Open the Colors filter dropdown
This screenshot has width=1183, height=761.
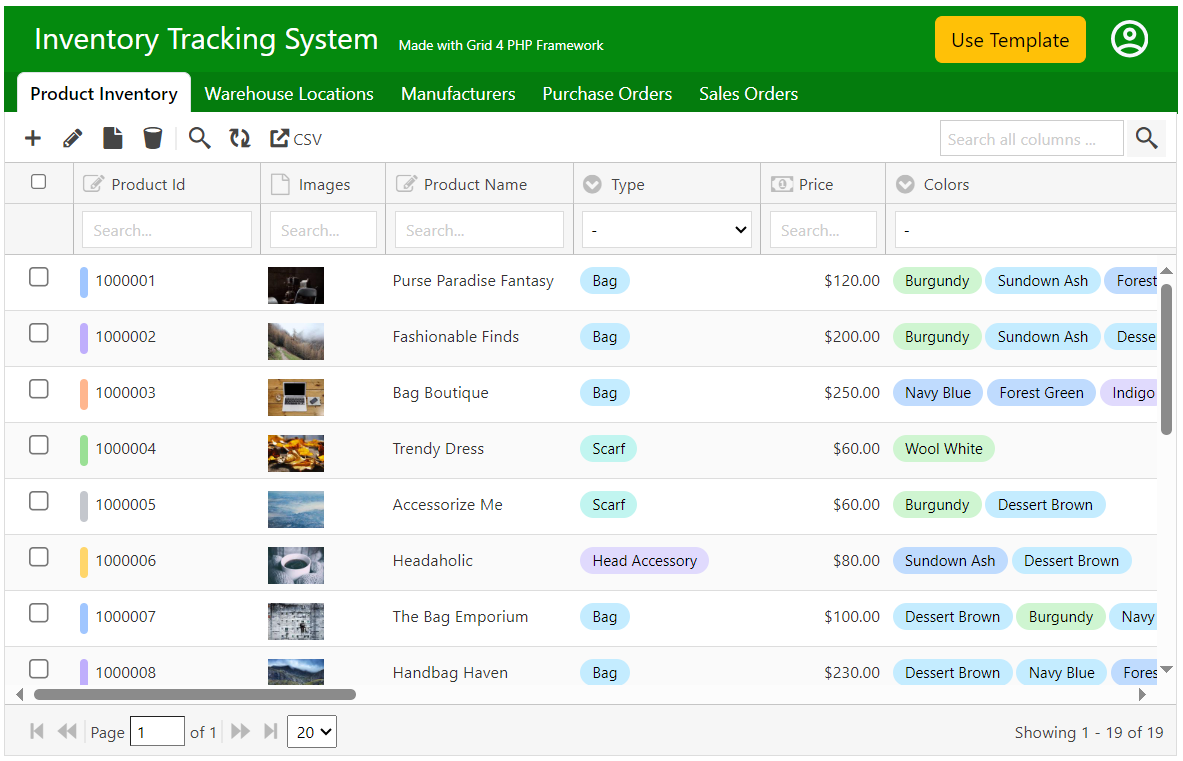point(1035,230)
